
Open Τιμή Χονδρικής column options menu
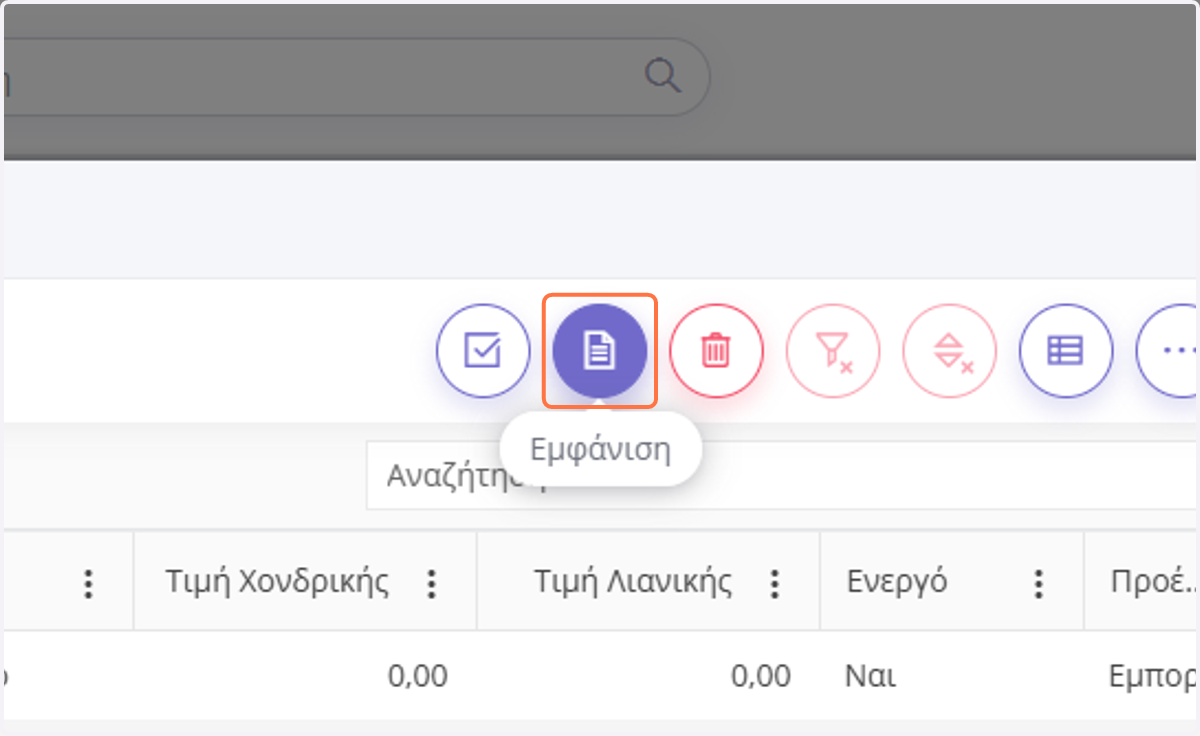pos(432,583)
